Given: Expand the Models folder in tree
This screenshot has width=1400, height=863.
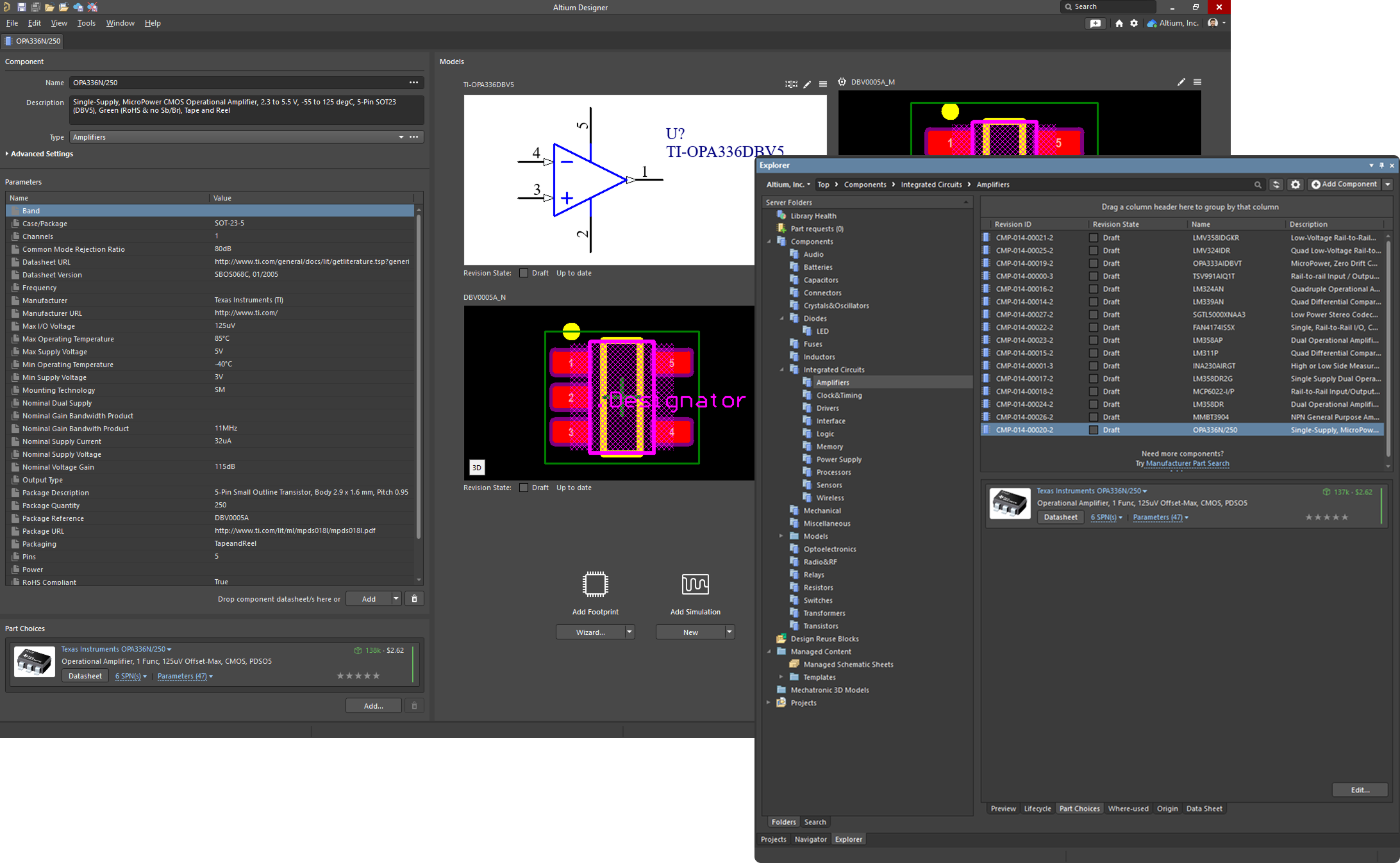Looking at the screenshot, I should (781, 536).
